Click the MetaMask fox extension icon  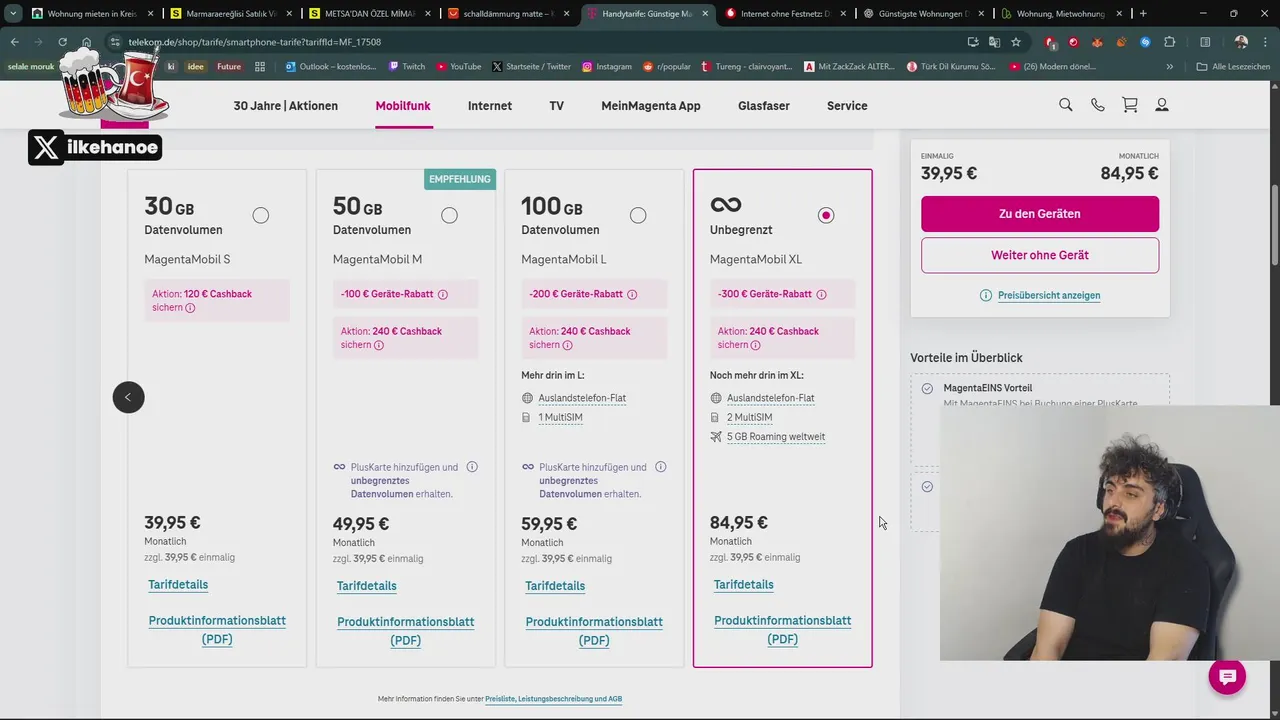[1098, 42]
